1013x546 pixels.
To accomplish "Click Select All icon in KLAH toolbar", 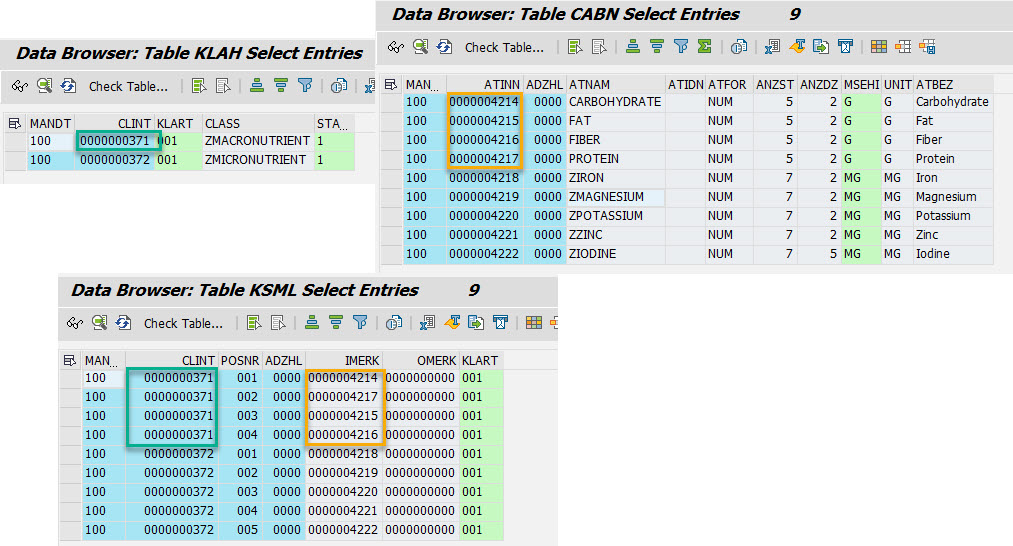I will pos(199,85).
